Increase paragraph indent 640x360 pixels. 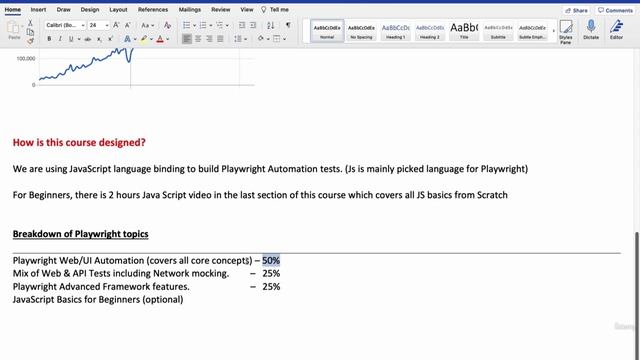tap(253, 25)
